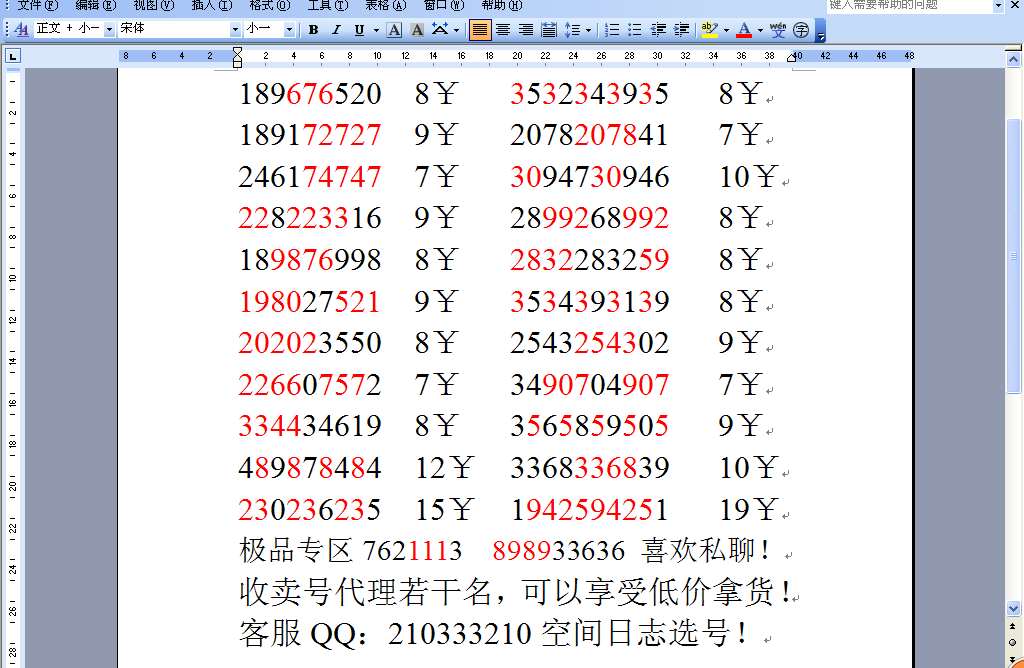Open the Enclose Characters tool
The width and height of the screenshot is (1024, 668).
point(801,29)
